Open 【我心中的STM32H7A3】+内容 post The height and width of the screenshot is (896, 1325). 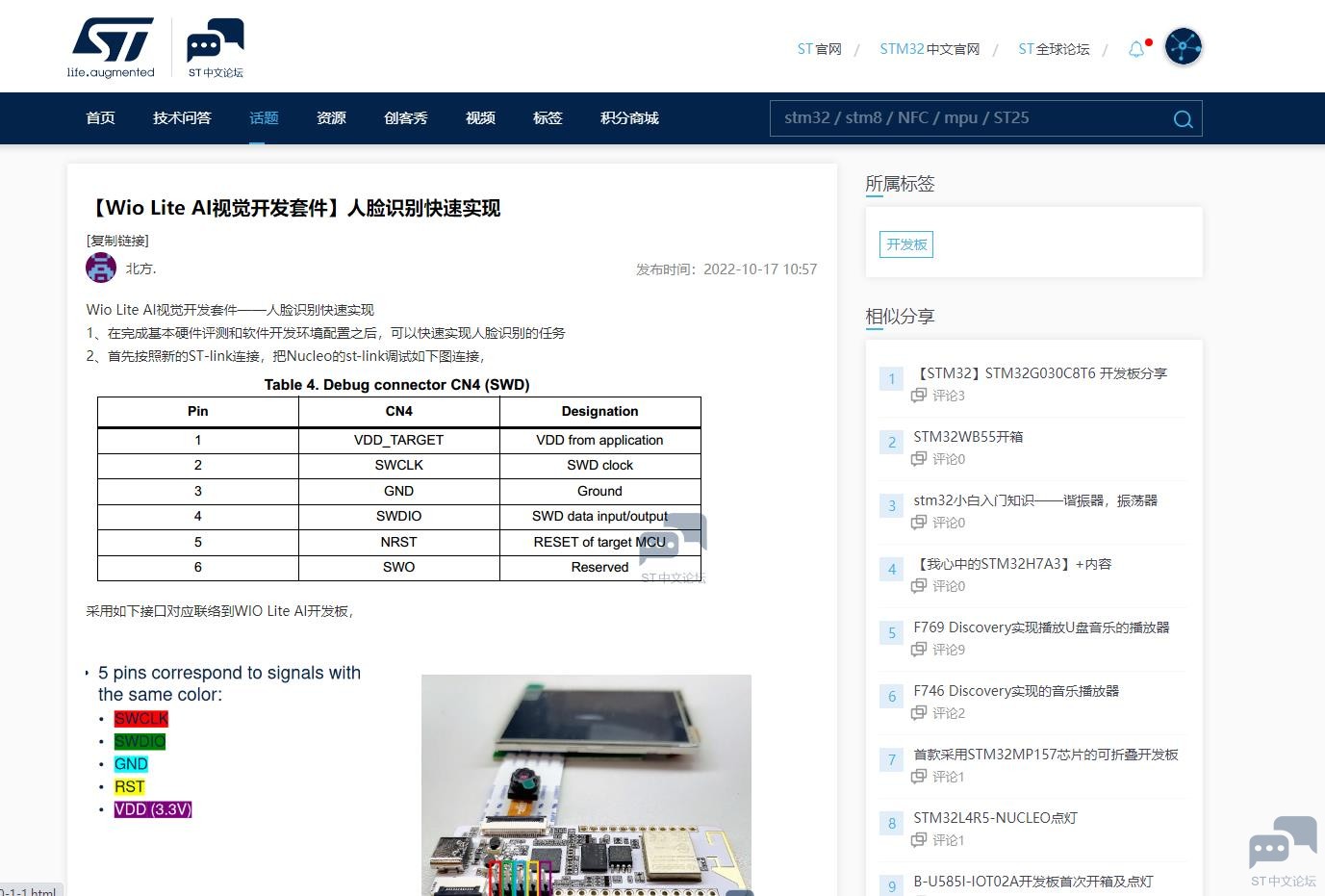(x=1012, y=564)
